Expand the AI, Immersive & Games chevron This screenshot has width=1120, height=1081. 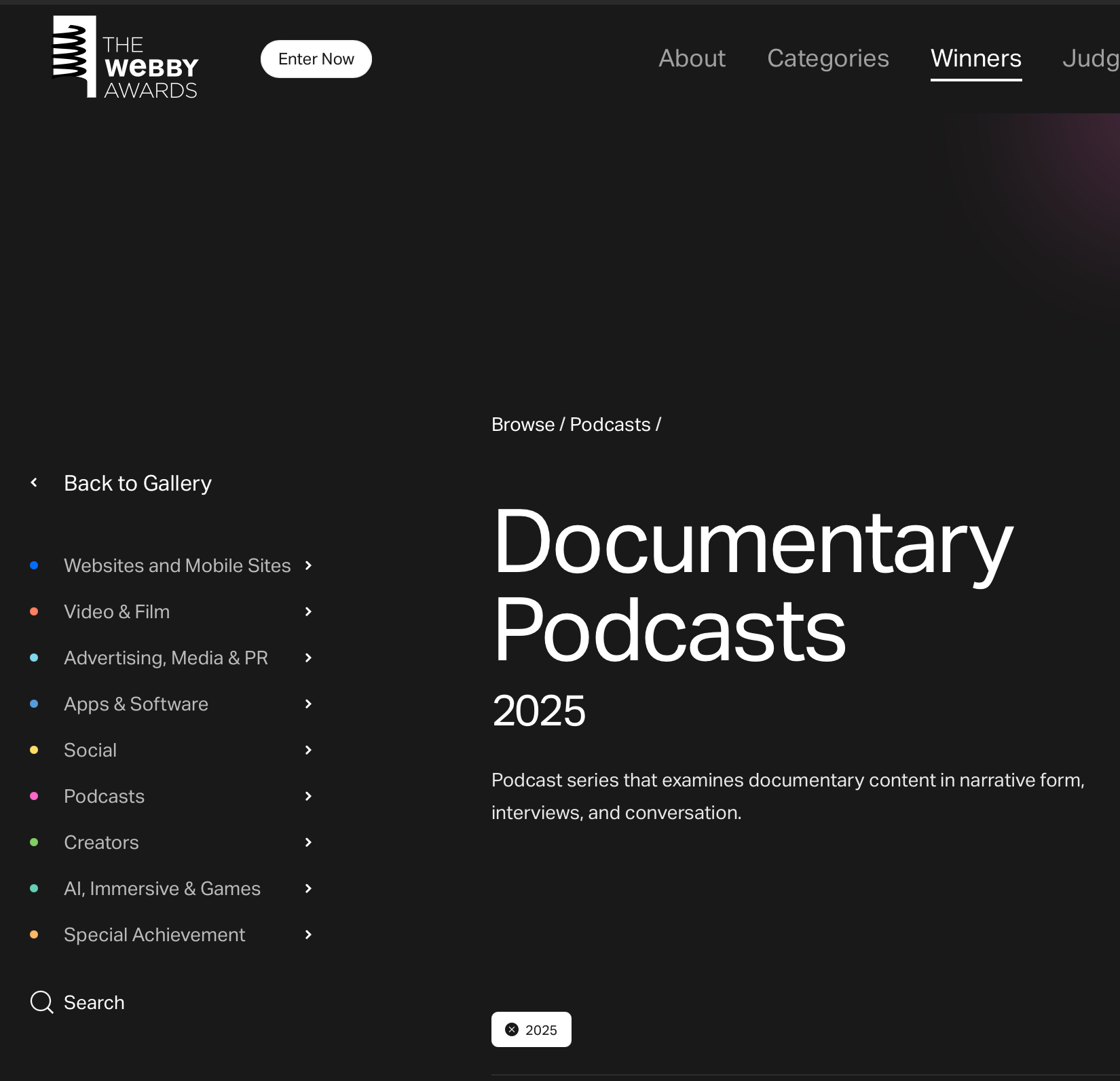pyautogui.click(x=308, y=888)
